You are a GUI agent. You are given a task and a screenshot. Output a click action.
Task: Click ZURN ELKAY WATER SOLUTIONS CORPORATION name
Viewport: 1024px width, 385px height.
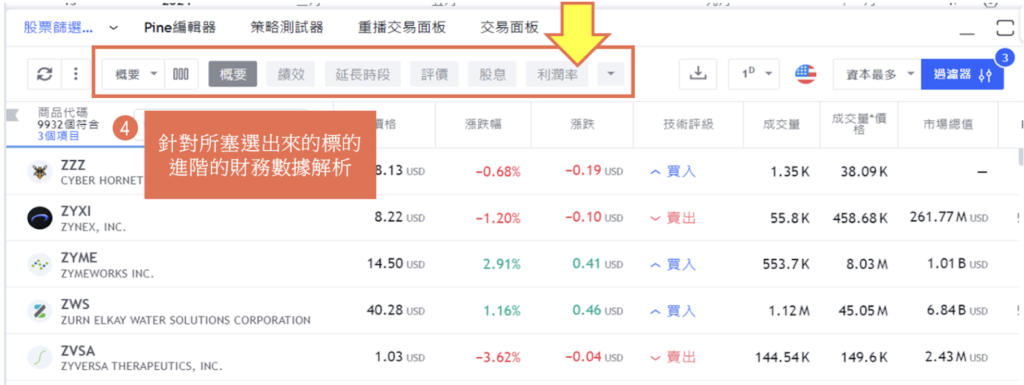185,320
